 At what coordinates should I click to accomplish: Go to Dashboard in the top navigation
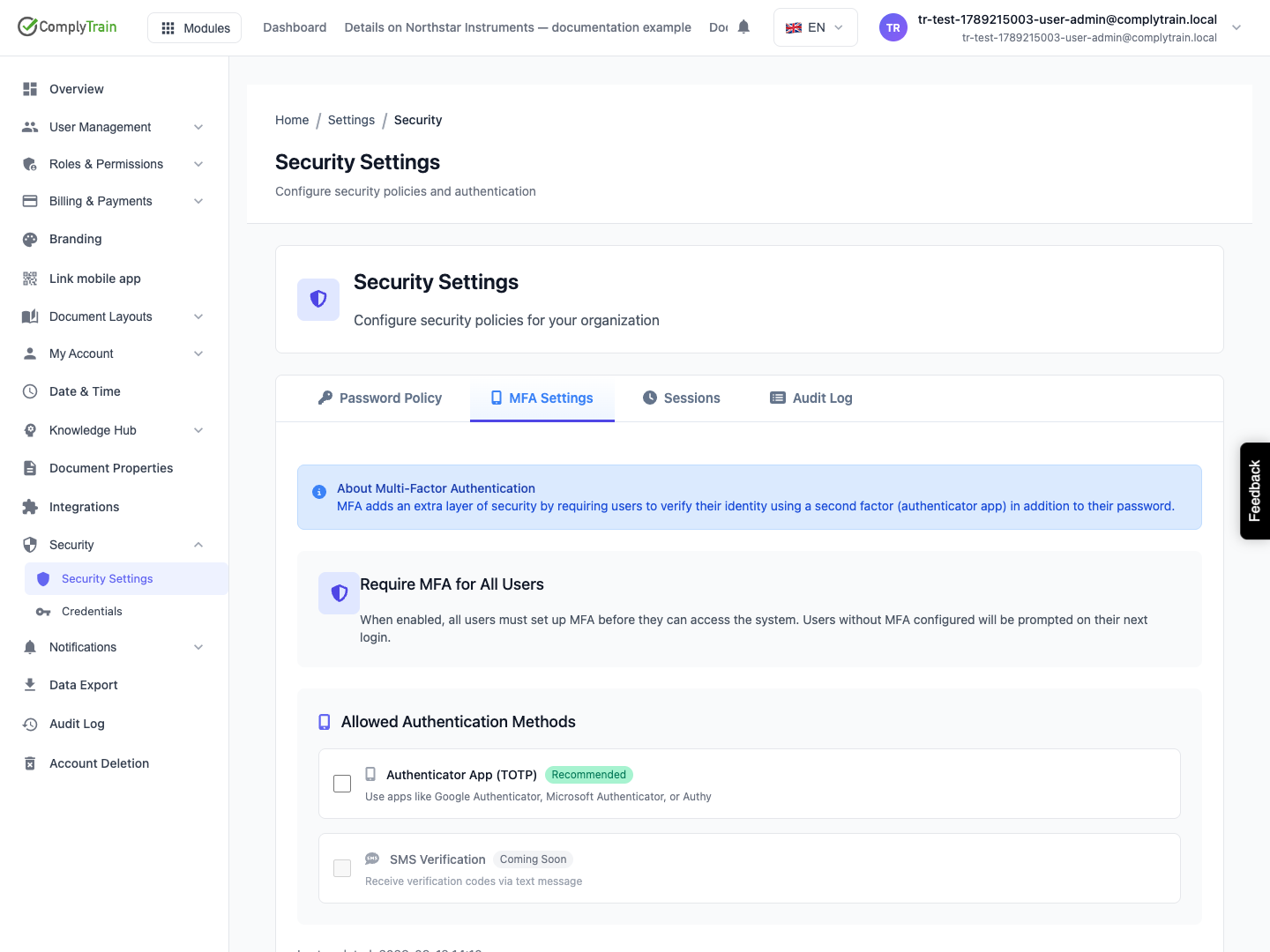[295, 27]
